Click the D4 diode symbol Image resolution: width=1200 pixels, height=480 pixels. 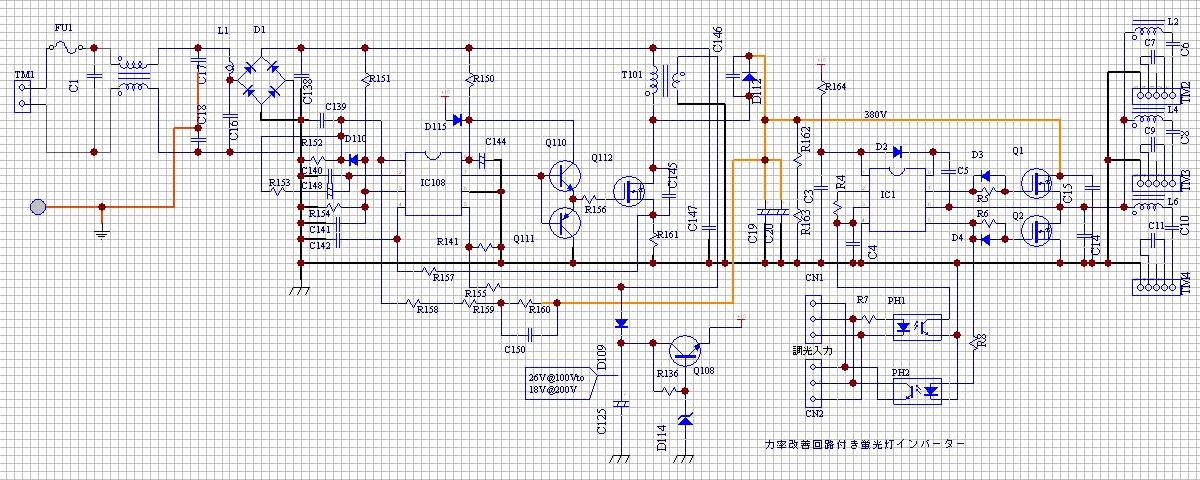984,239
